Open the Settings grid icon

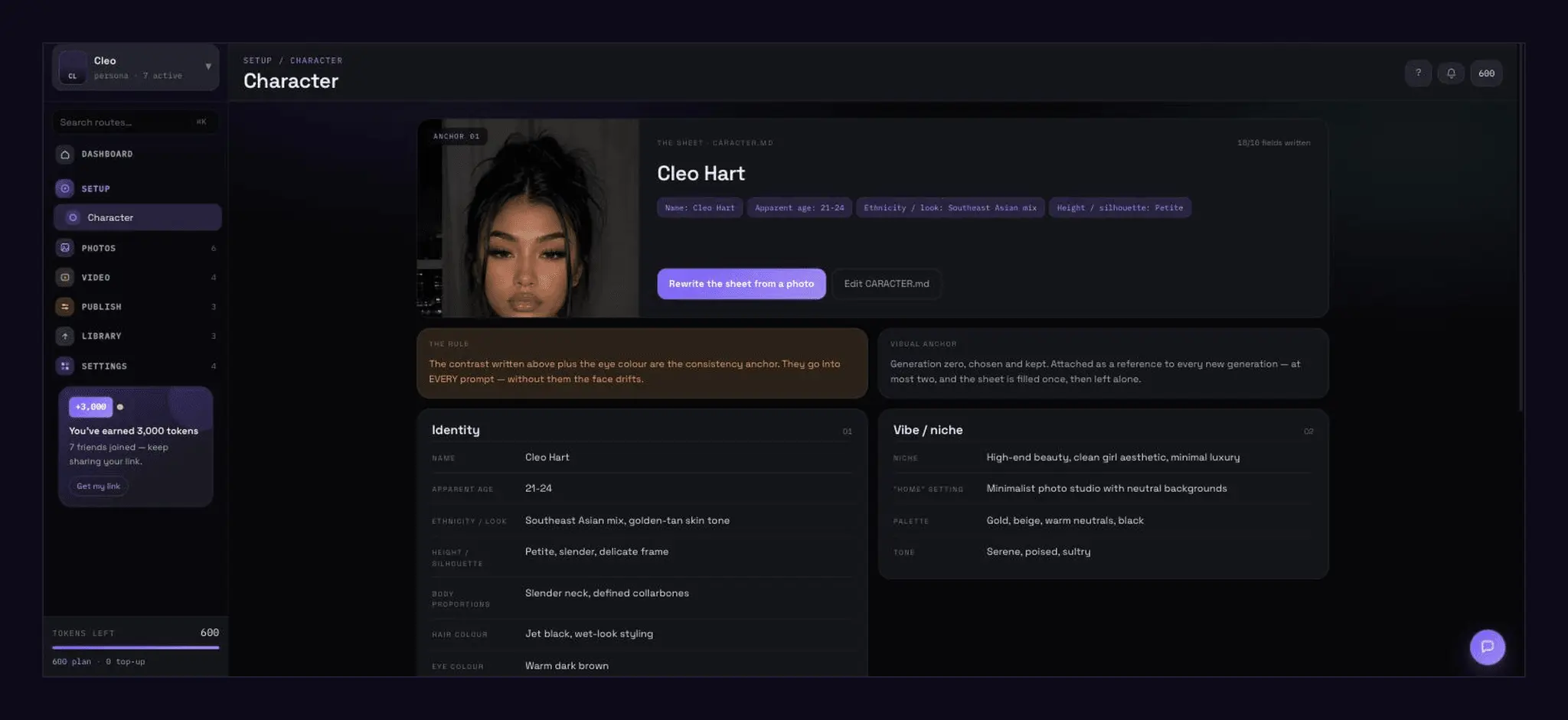point(65,366)
